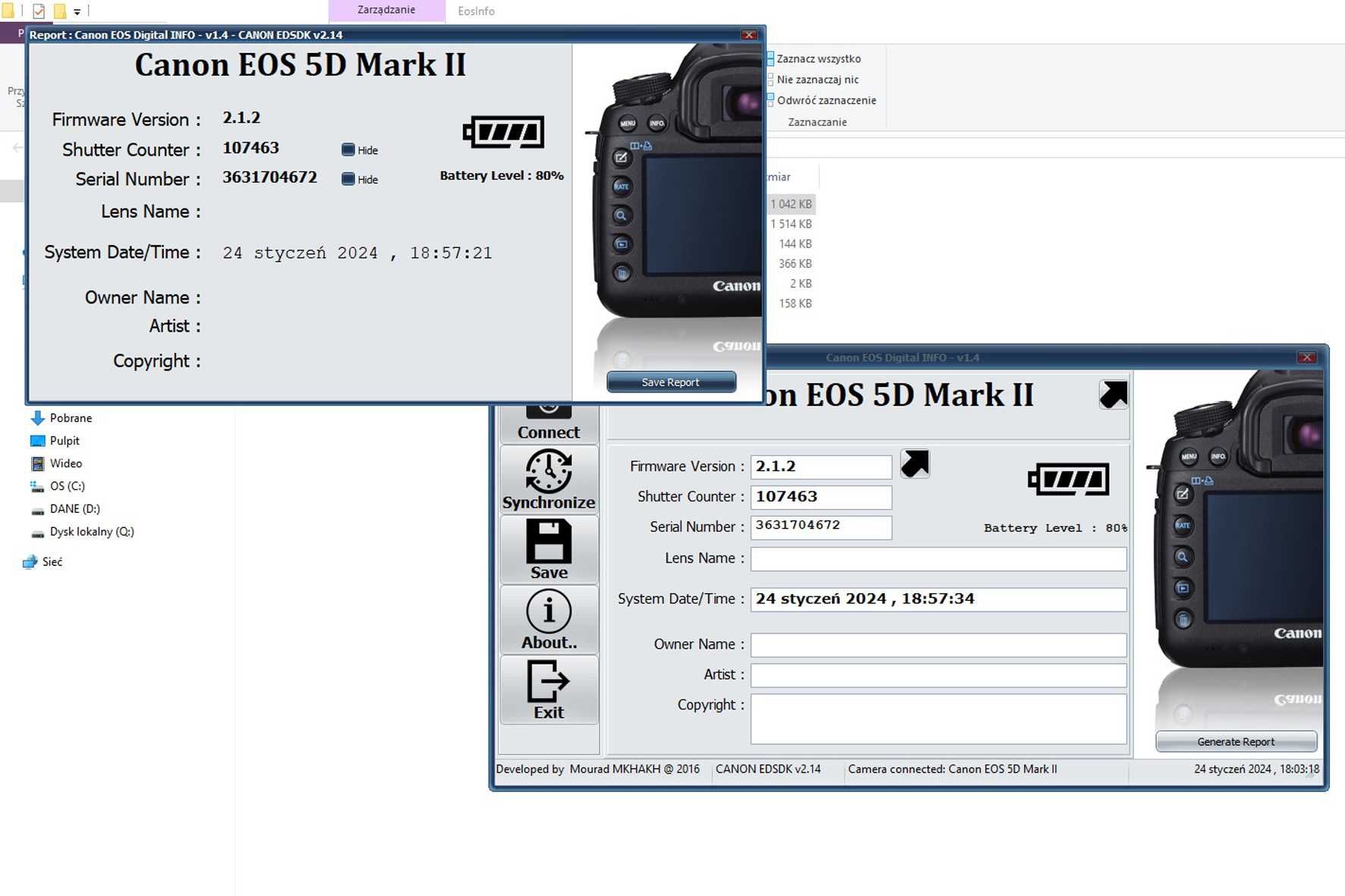The width and height of the screenshot is (1345, 896).
Task: Click the arrow icon beside camera model title
Action: pos(1113,395)
